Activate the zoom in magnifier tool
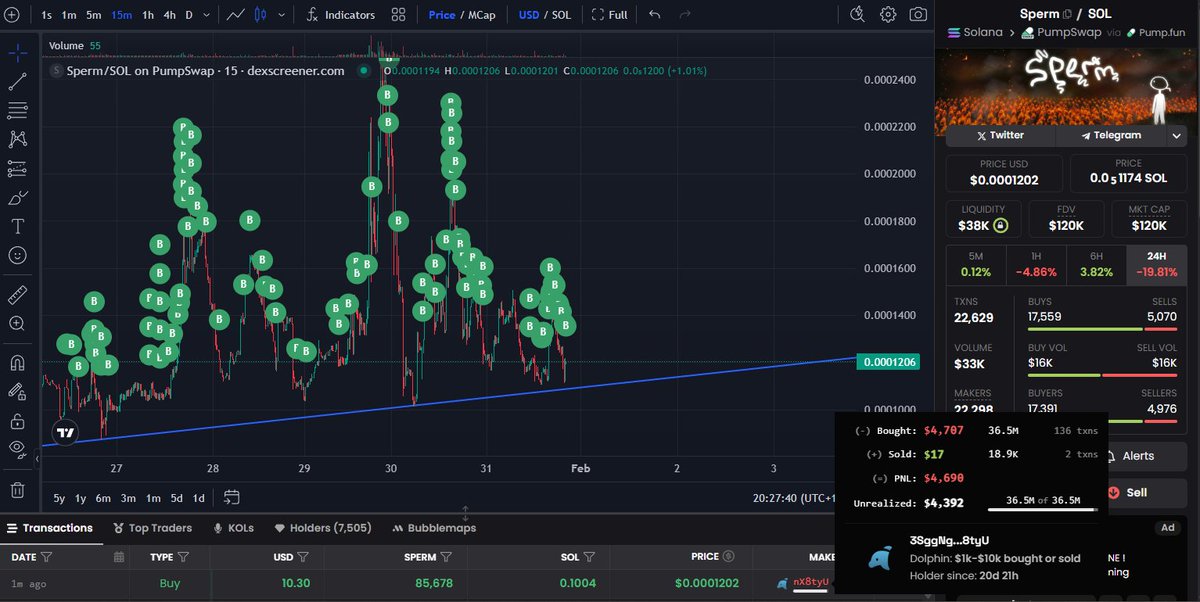This screenshot has width=1200, height=602. [x=17, y=324]
